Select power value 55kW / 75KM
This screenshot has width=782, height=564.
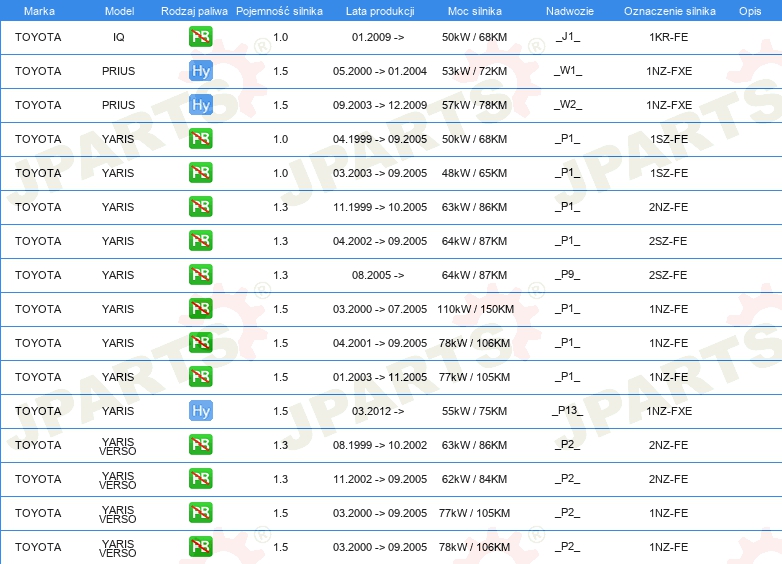coord(474,411)
